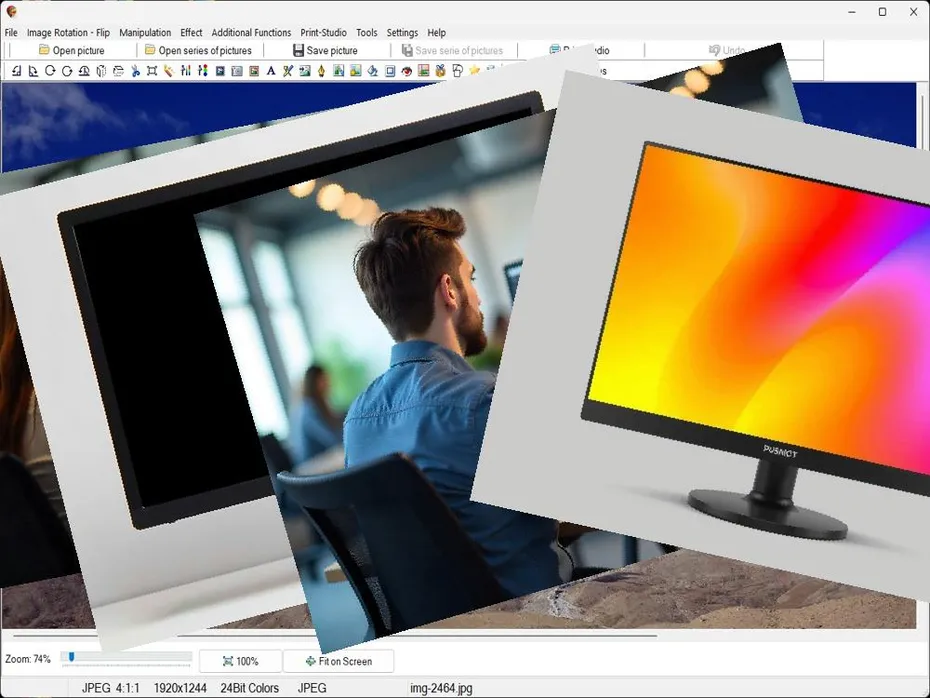Image resolution: width=930 pixels, height=698 pixels.
Task: Open the Manipulation menu
Action: click(x=145, y=32)
